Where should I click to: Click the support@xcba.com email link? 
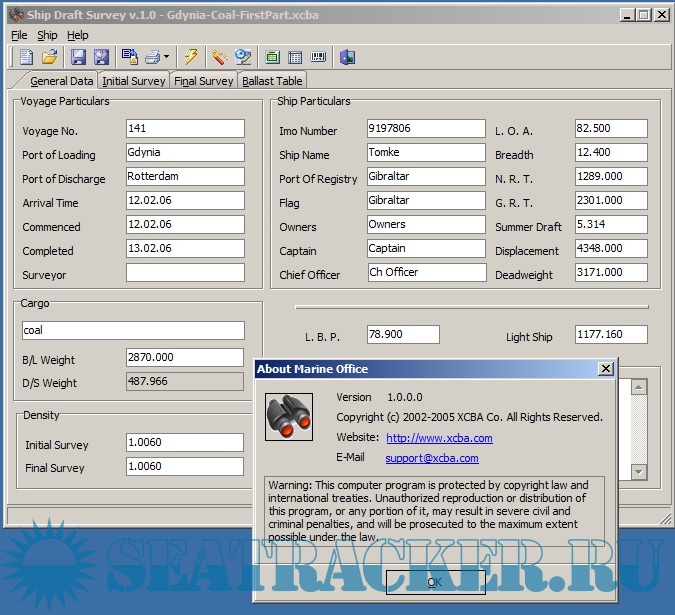tap(432, 458)
